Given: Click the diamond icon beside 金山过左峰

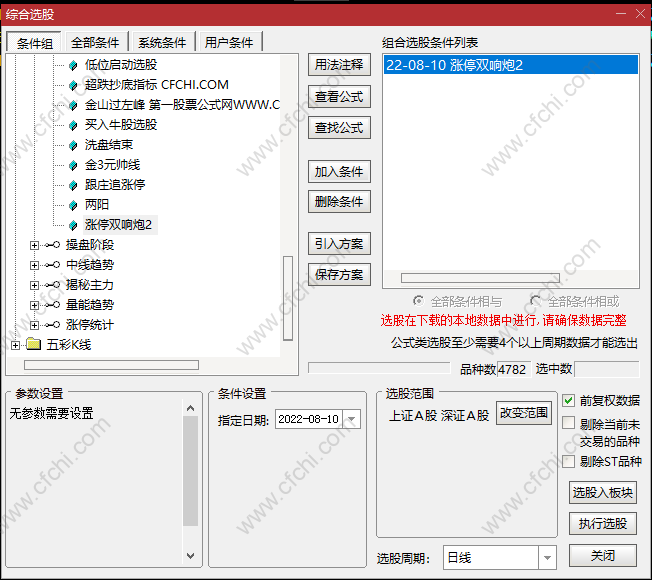Looking at the screenshot, I should (73, 105).
